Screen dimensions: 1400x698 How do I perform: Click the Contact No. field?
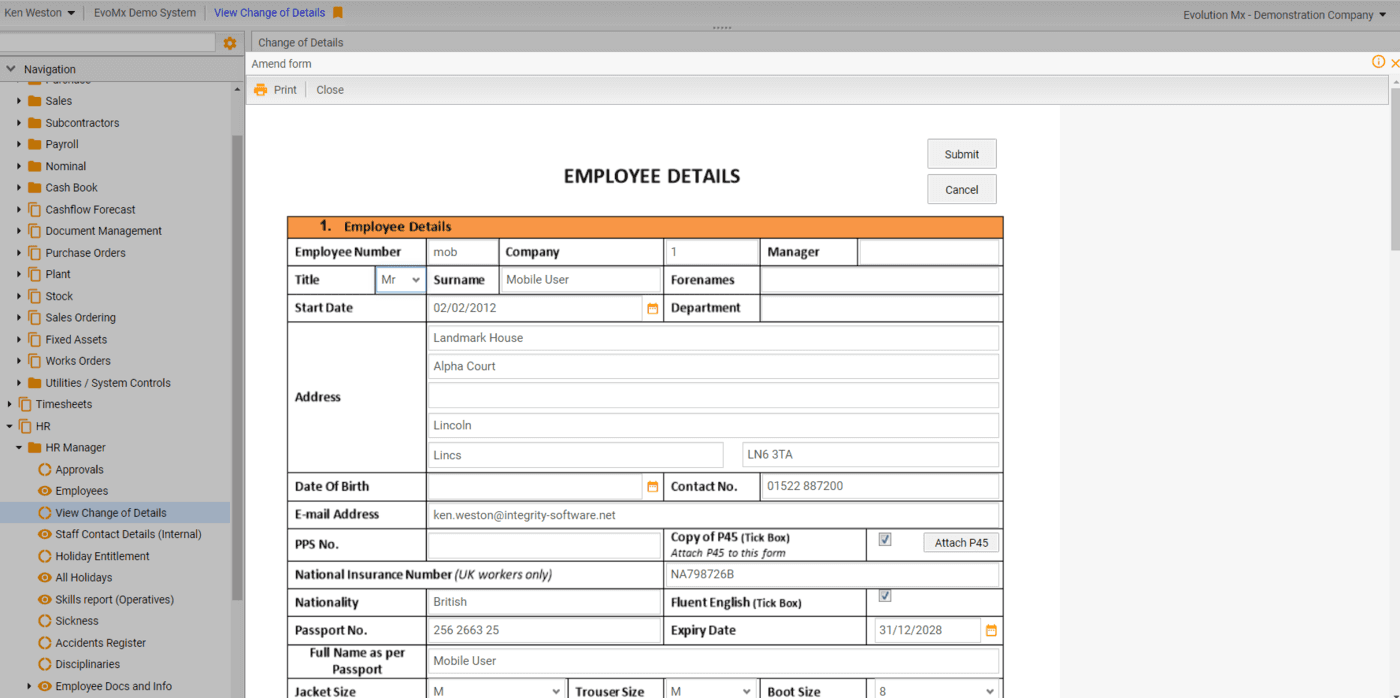[880, 486]
